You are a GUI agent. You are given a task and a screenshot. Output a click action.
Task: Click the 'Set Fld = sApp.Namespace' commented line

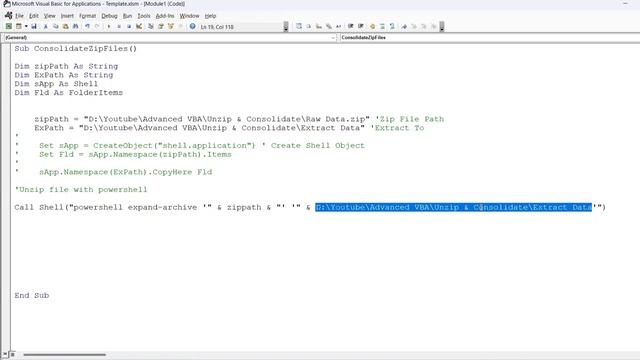pyautogui.click(x=135, y=154)
